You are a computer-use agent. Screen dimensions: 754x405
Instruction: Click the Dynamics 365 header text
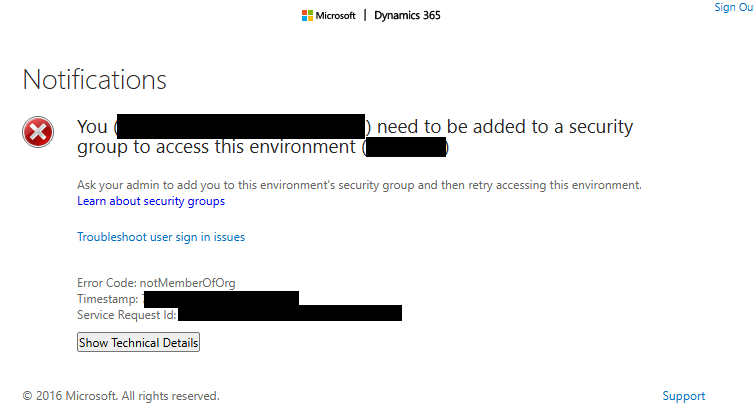coord(407,15)
